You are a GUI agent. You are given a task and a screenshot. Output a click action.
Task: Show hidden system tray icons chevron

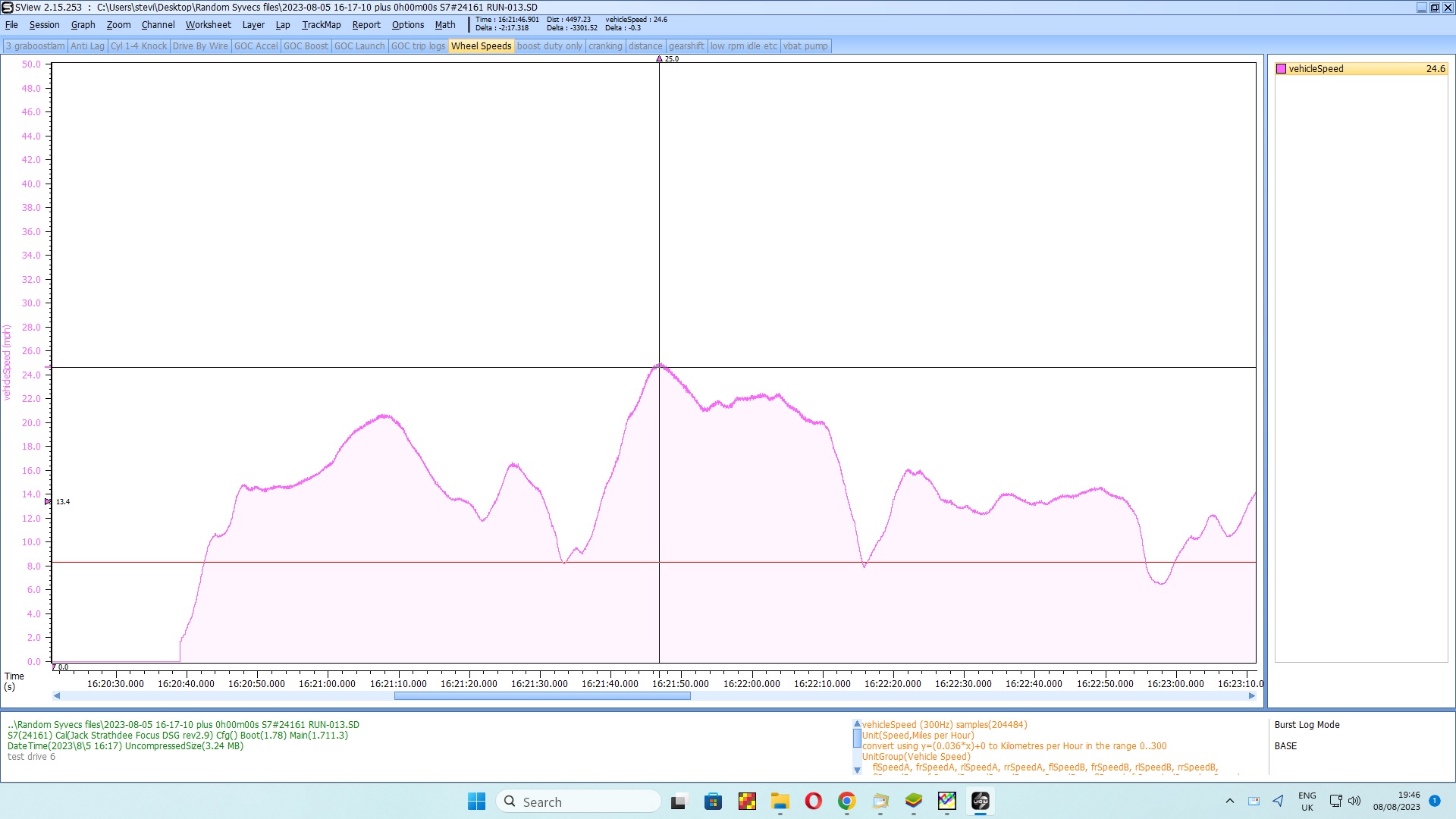click(1229, 801)
